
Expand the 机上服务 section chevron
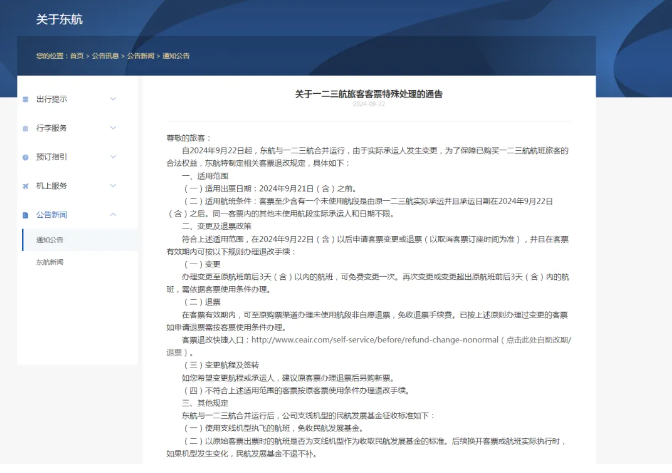coord(113,186)
